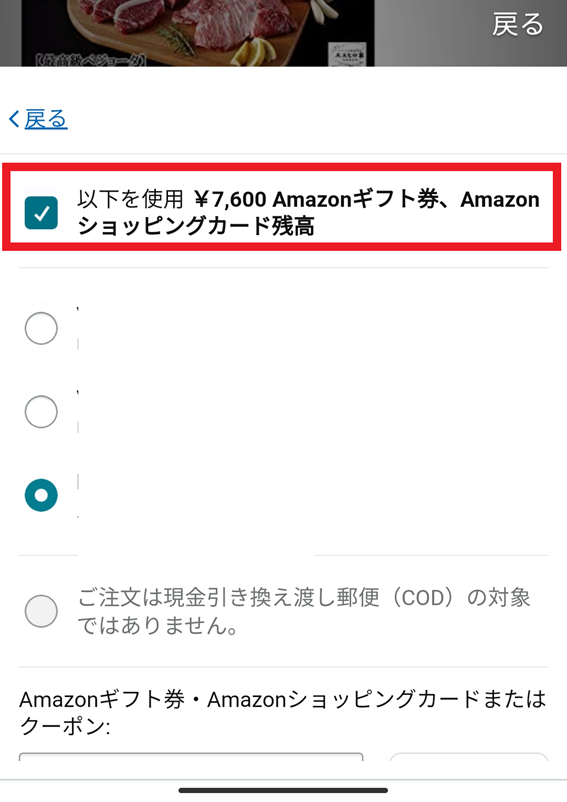Select the first unselected payment radio button
The width and height of the screenshot is (567, 802).
(x=41, y=328)
